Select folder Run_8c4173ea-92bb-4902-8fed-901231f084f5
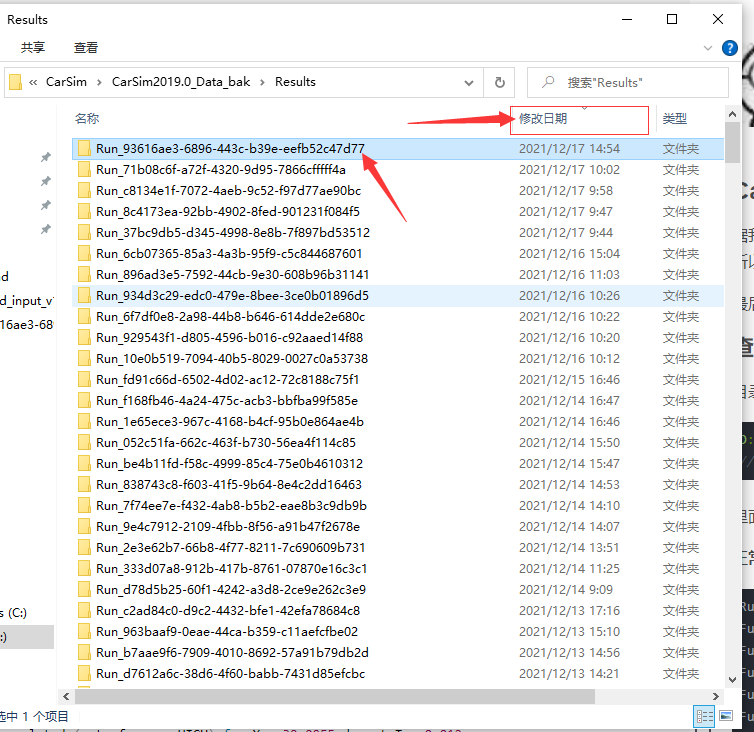 [x=398, y=212]
